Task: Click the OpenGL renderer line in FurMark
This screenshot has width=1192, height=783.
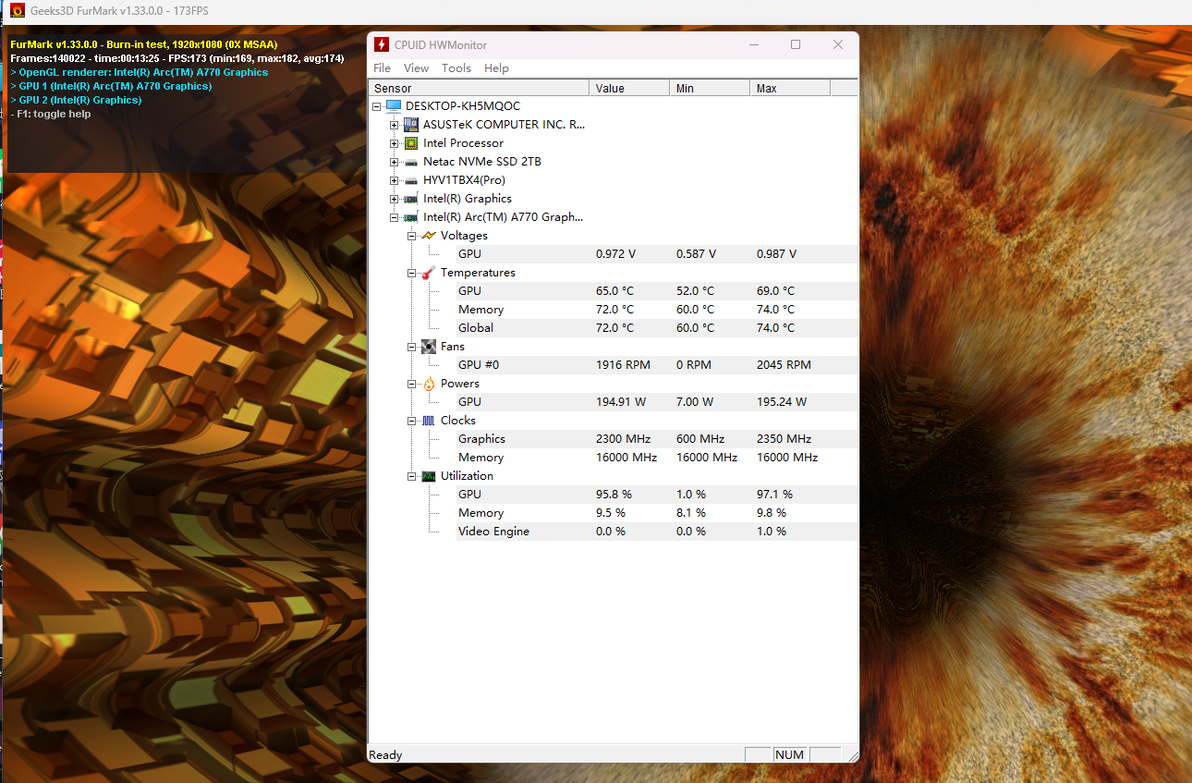Action: [139, 72]
